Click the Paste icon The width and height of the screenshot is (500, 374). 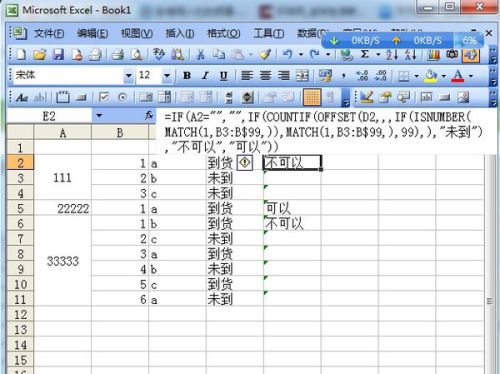238,54
